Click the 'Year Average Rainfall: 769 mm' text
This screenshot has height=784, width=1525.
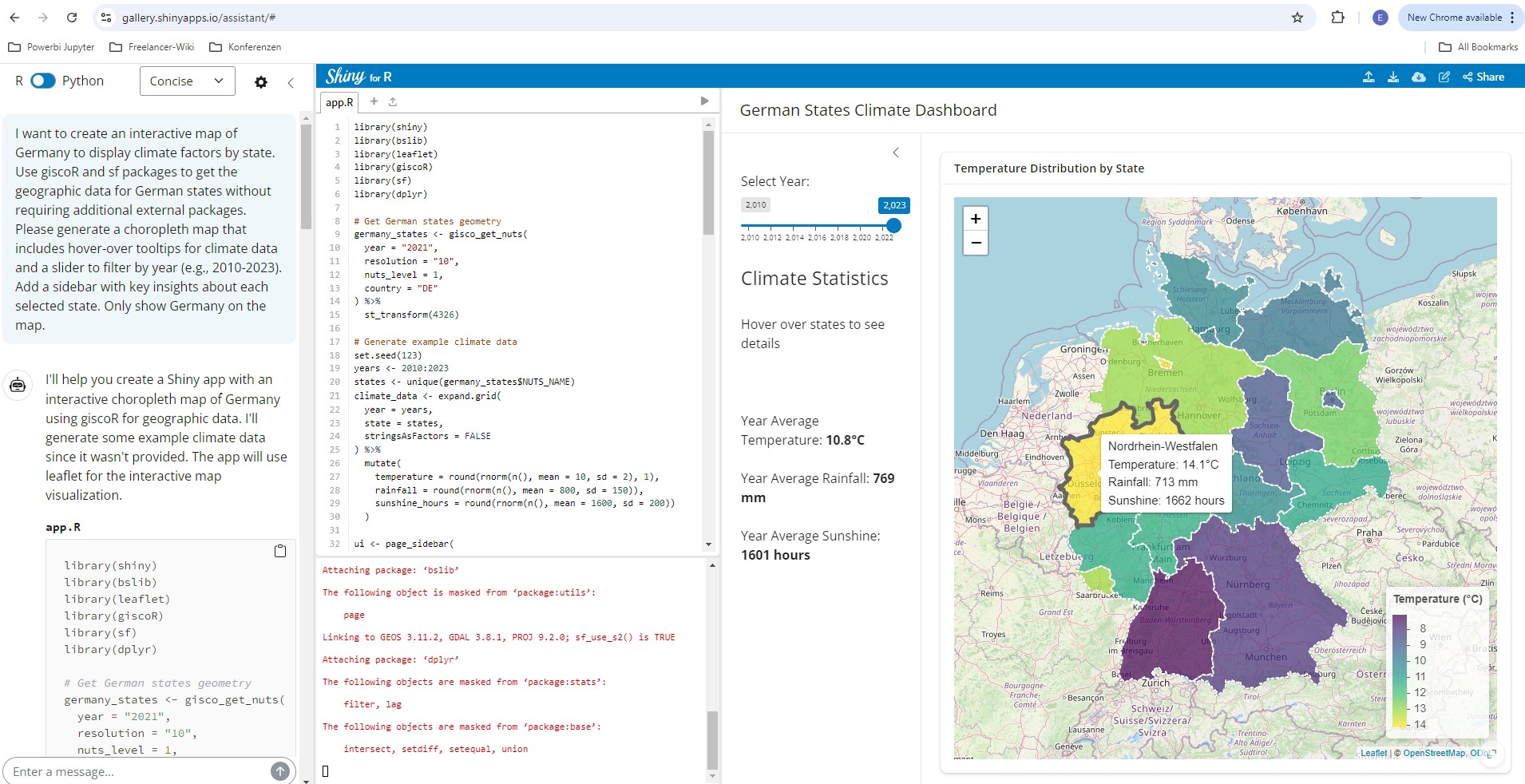(x=818, y=488)
